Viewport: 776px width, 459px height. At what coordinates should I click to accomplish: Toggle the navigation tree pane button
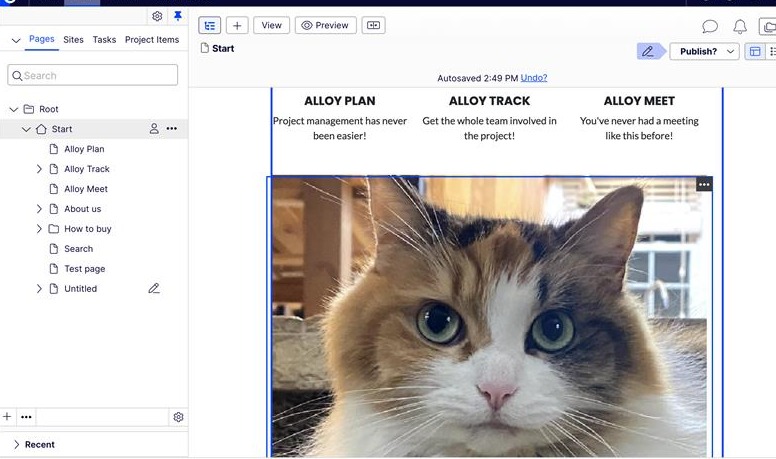coord(209,26)
